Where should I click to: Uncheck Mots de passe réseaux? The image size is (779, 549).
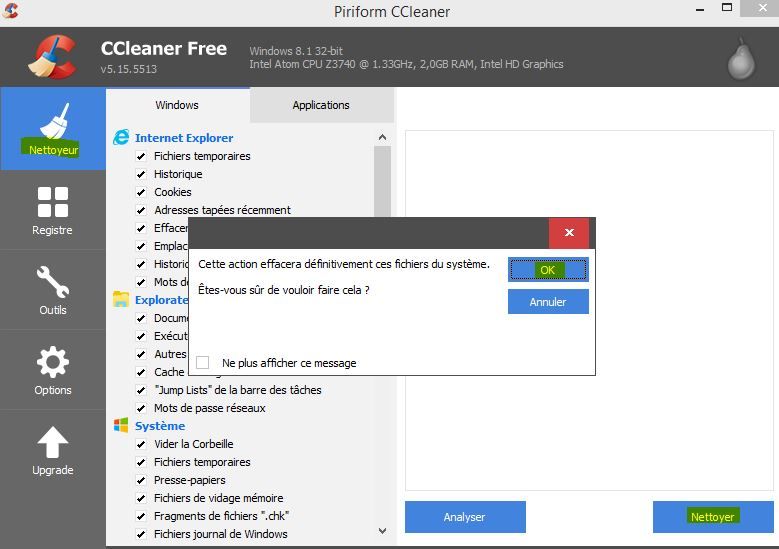pos(141,408)
